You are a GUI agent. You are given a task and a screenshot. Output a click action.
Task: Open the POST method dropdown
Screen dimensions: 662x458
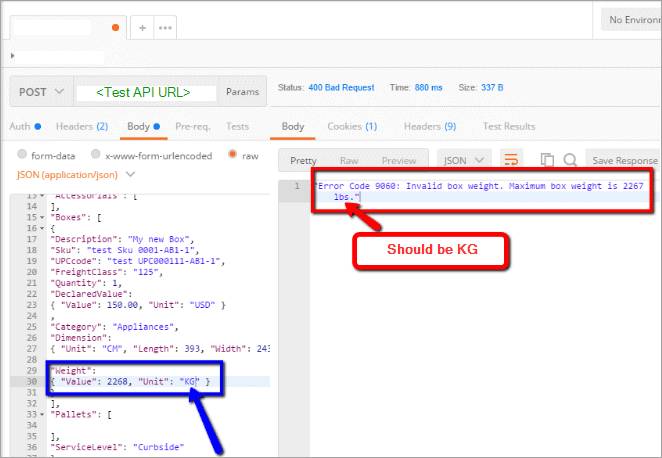(x=41, y=92)
